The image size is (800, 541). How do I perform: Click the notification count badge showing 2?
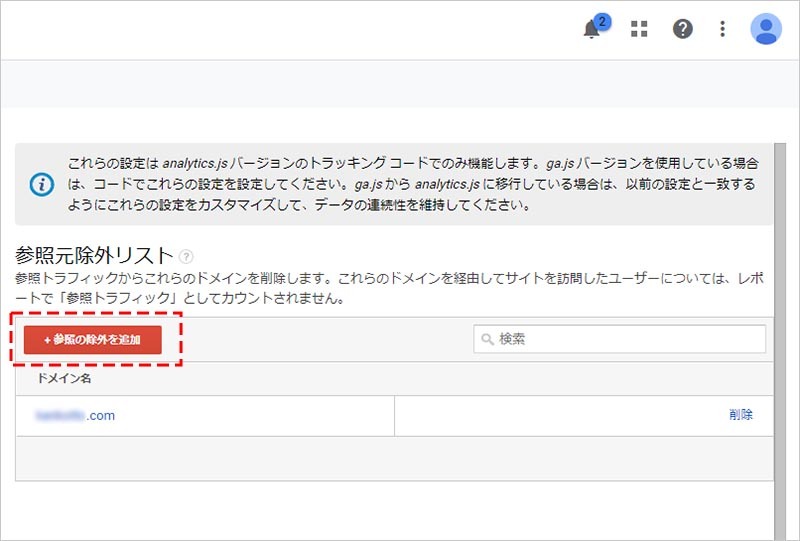(x=602, y=20)
